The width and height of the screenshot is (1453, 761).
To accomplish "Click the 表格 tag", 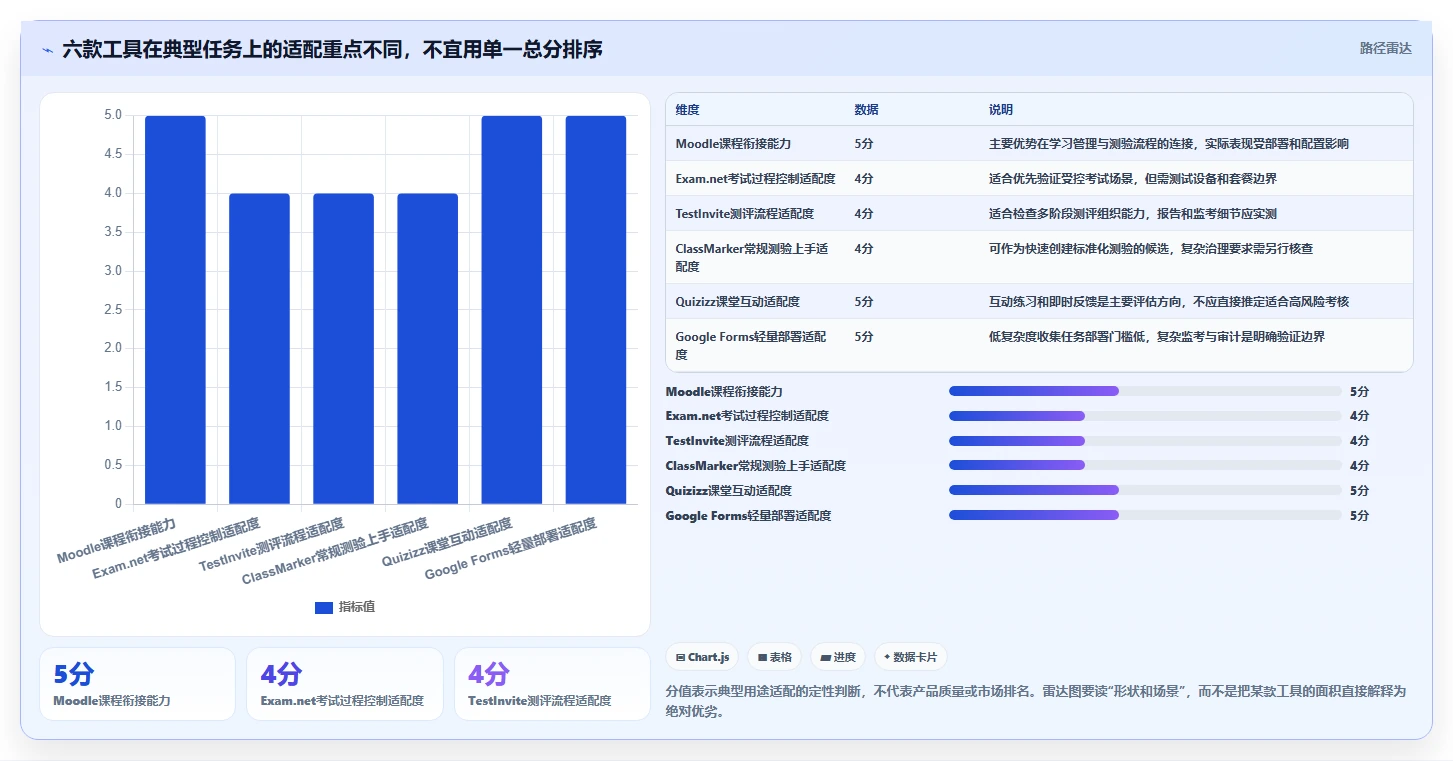I will click(x=775, y=657).
